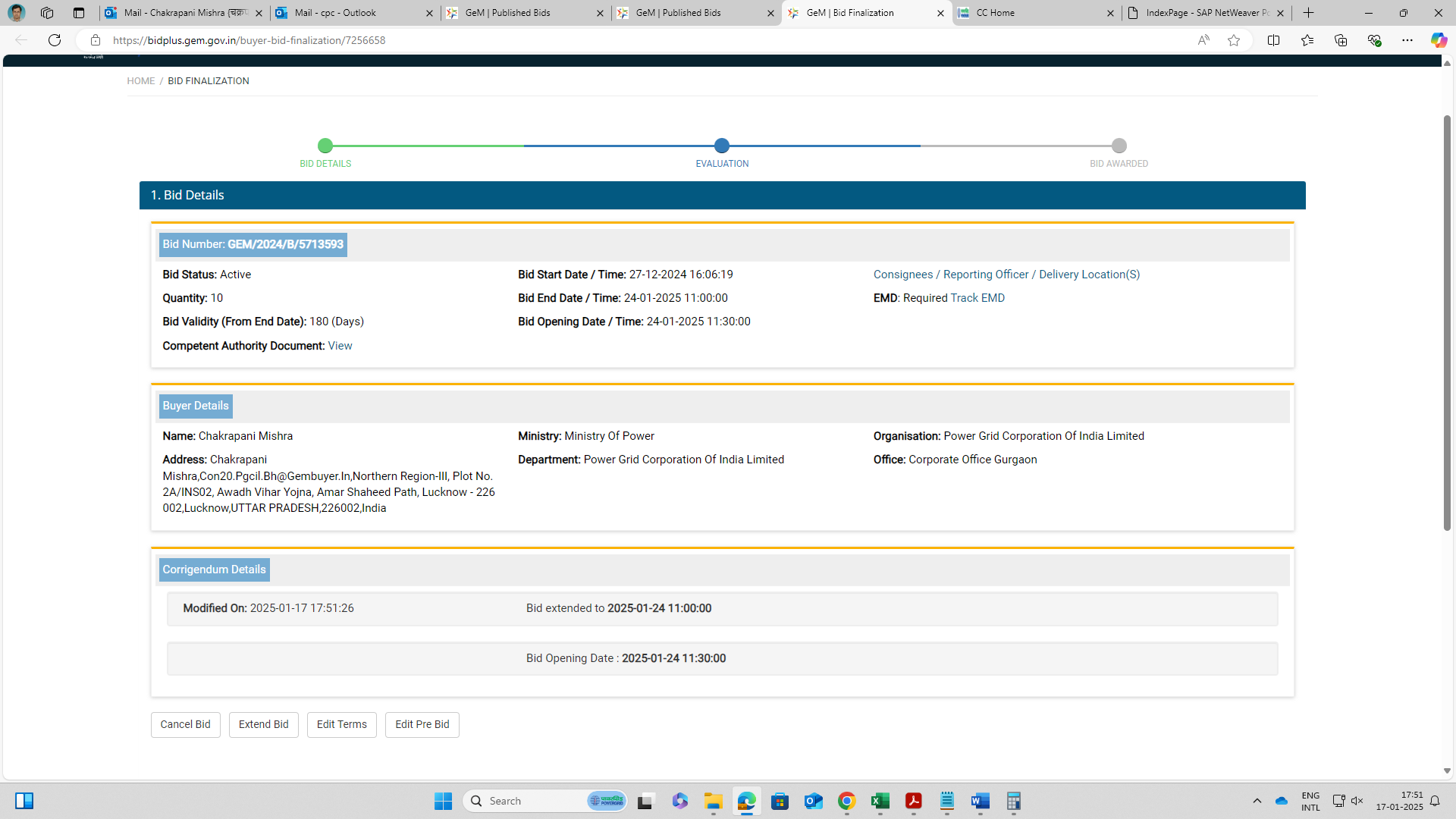This screenshot has height=819, width=1456.
Task: Launch Google Chrome from taskbar
Action: click(x=847, y=801)
